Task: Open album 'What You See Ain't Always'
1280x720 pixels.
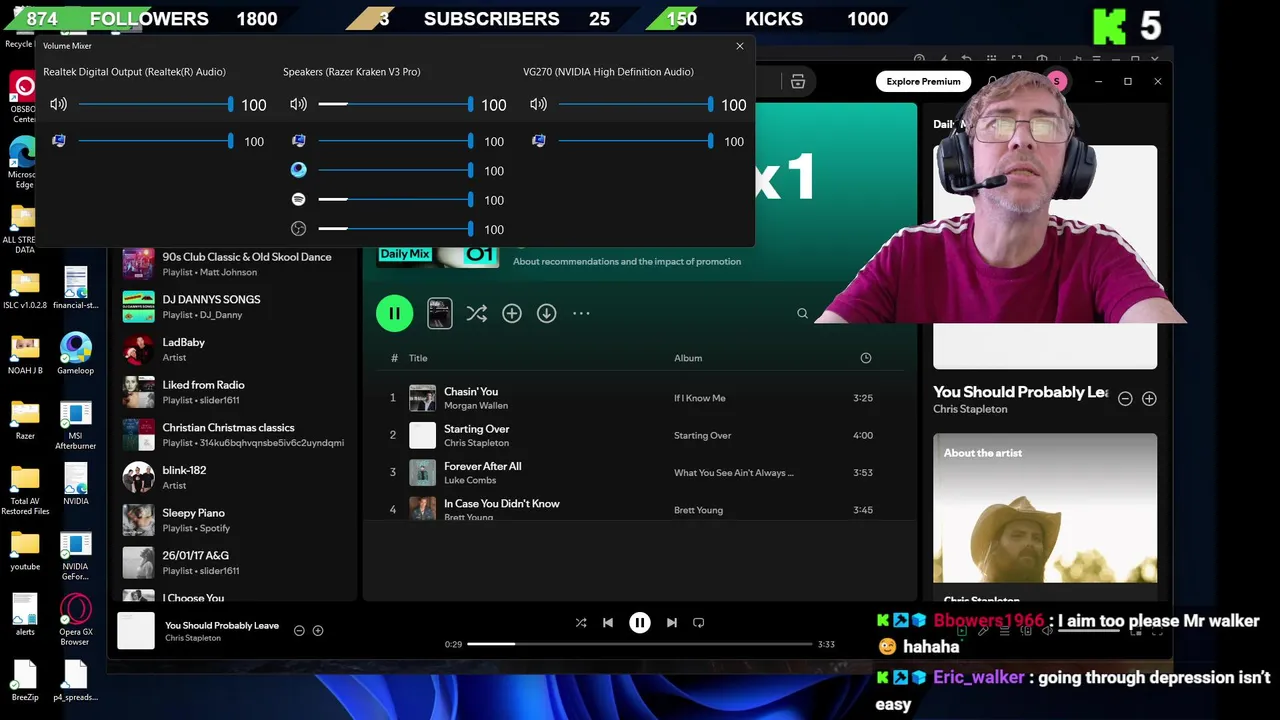Action: [734, 473]
